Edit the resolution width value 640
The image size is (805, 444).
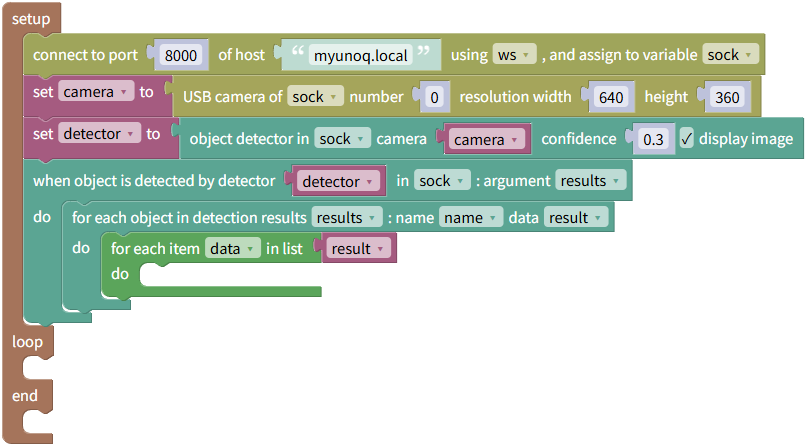(611, 97)
